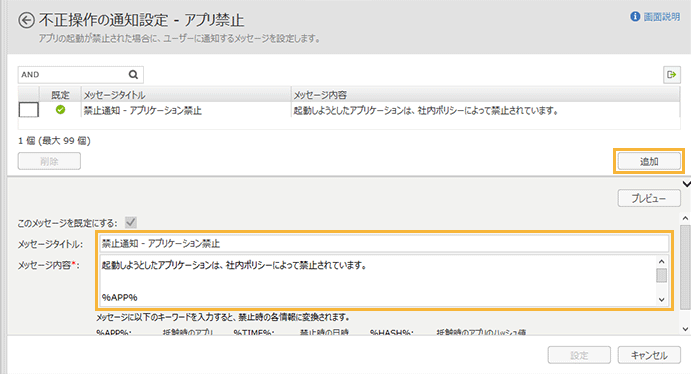Click the 削除 button

(x=49, y=161)
